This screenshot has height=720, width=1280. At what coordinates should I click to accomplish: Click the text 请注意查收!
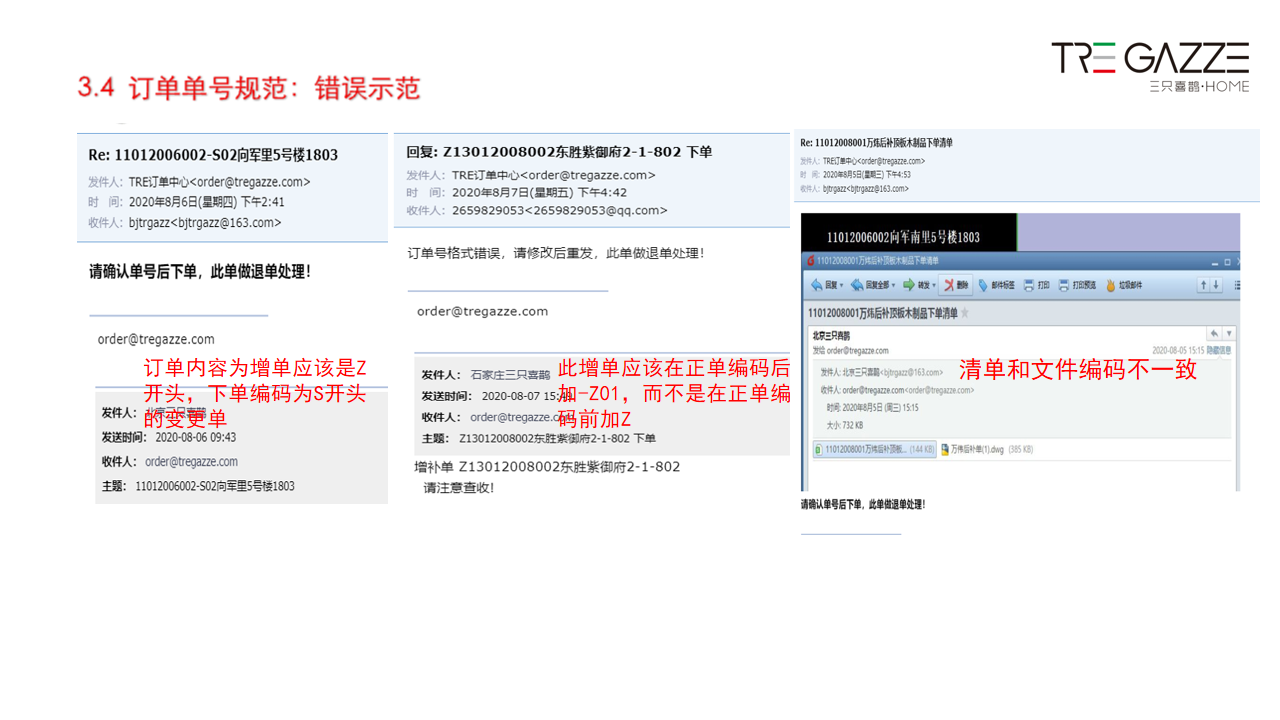coord(458,488)
